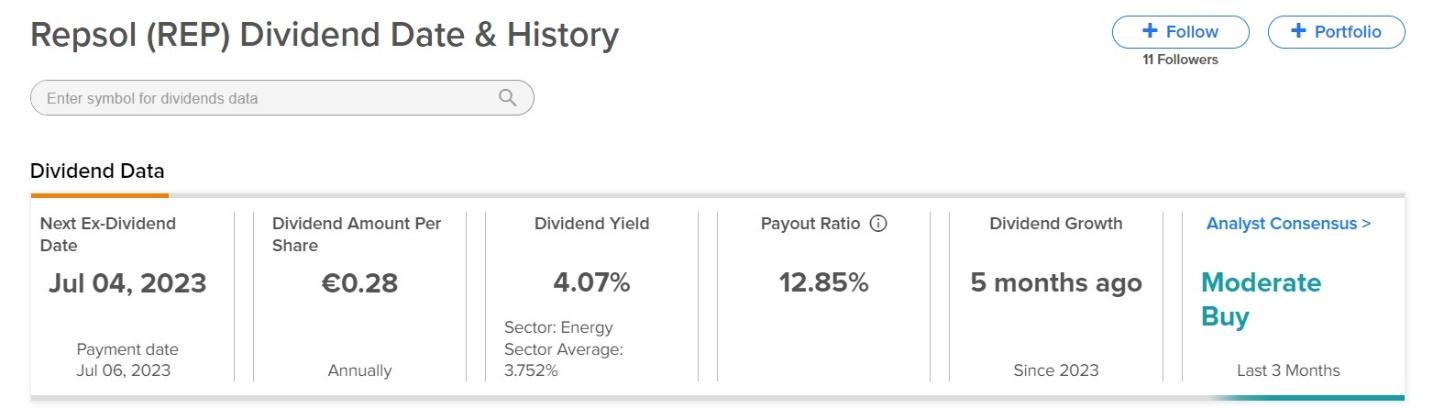The height and width of the screenshot is (408, 1433).
Task: Click the Last 3 Months label
Action: click(x=1288, y=371)
